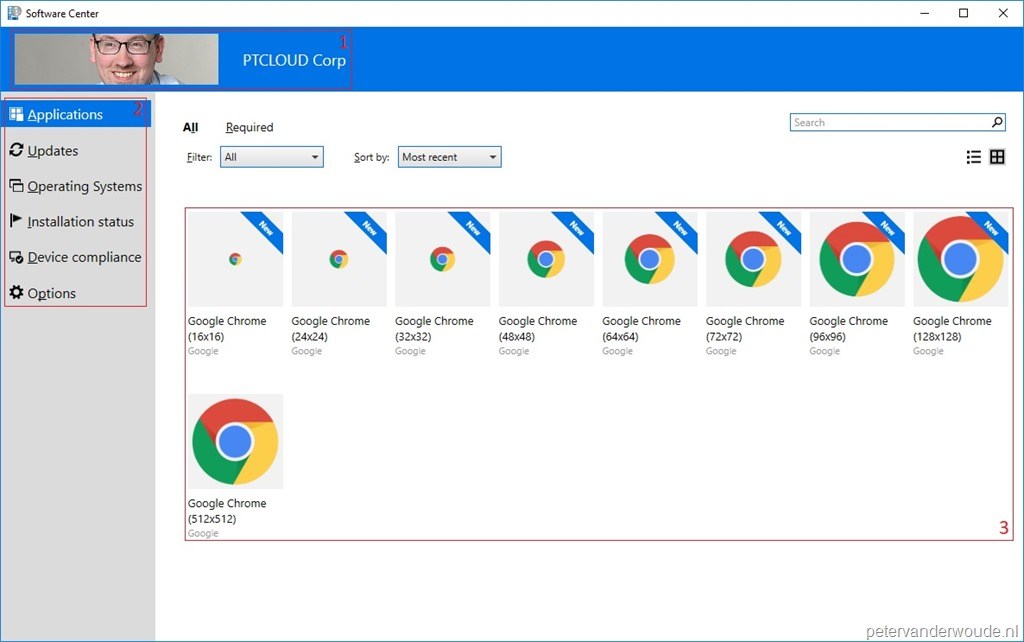This screenshot has width=1024, height=642.
Task: Switch to the Required tab
Action: pyautogui.click(x=249, y=127)
